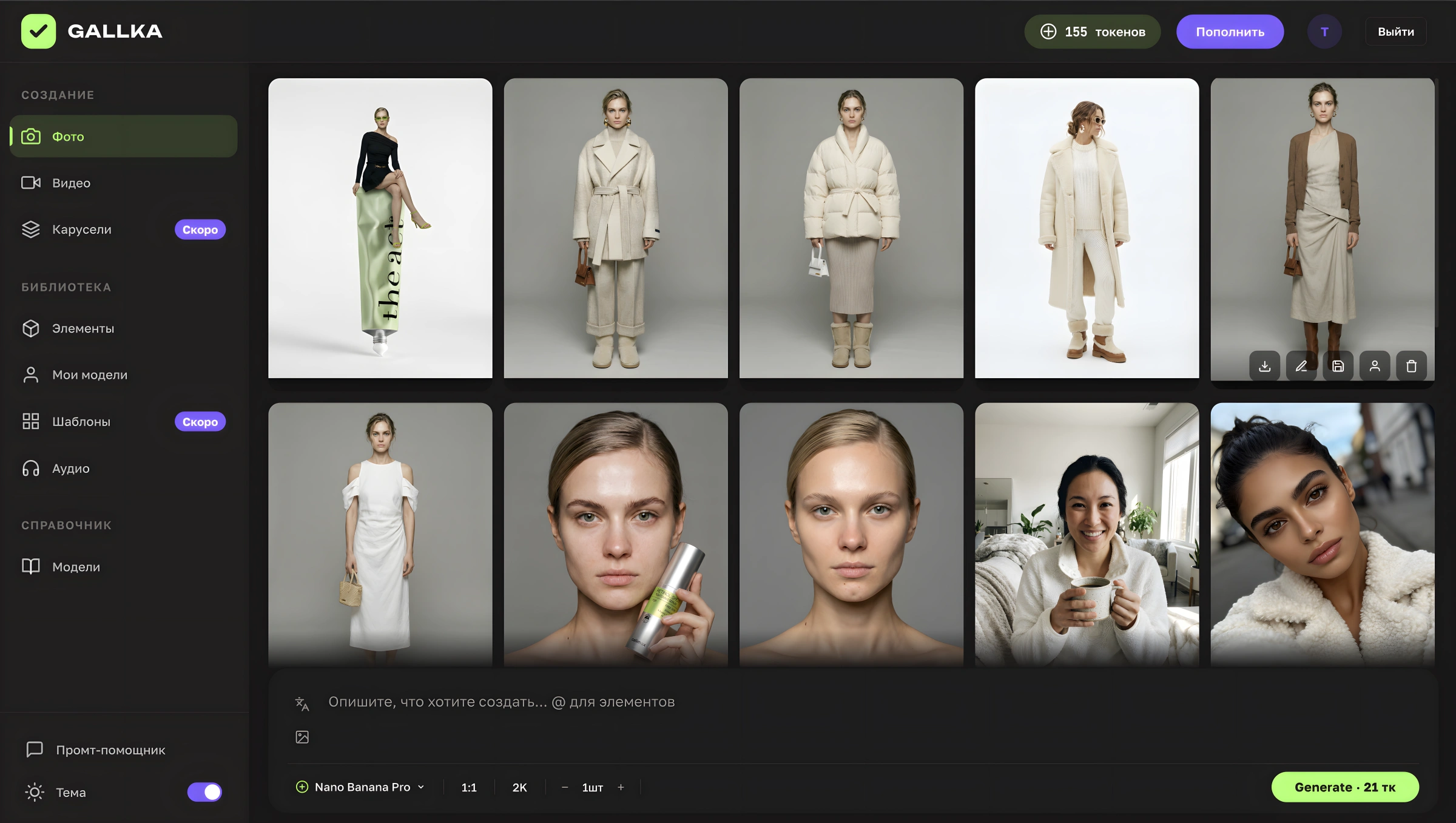Click the attach image icon below prompt
Image resolution: width=1456 pixels, height=823 pixels.
tap(302, 737)
